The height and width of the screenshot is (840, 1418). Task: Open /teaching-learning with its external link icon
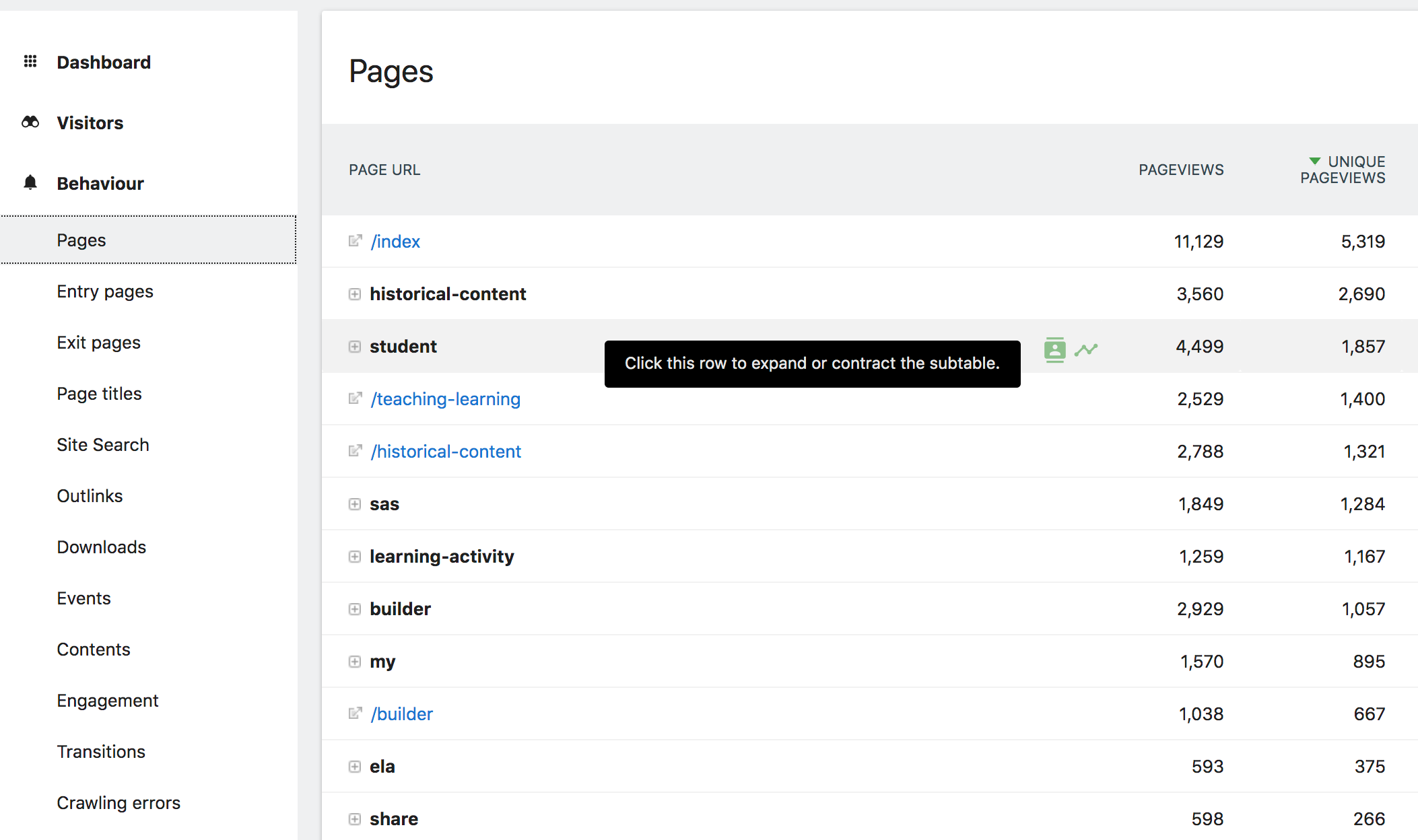pos(355,398)
